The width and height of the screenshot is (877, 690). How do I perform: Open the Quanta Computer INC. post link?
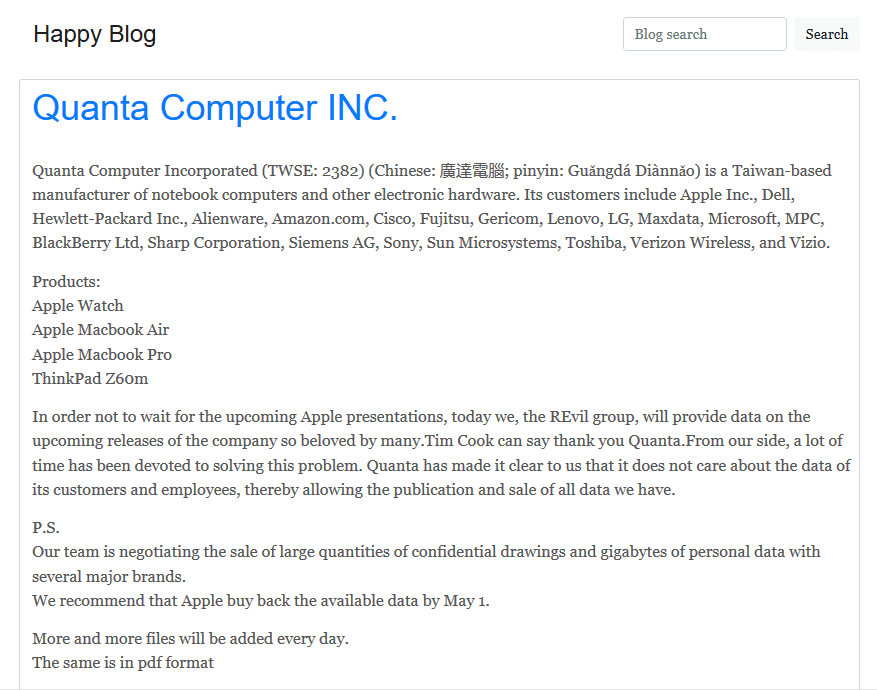tap(214, 108)
